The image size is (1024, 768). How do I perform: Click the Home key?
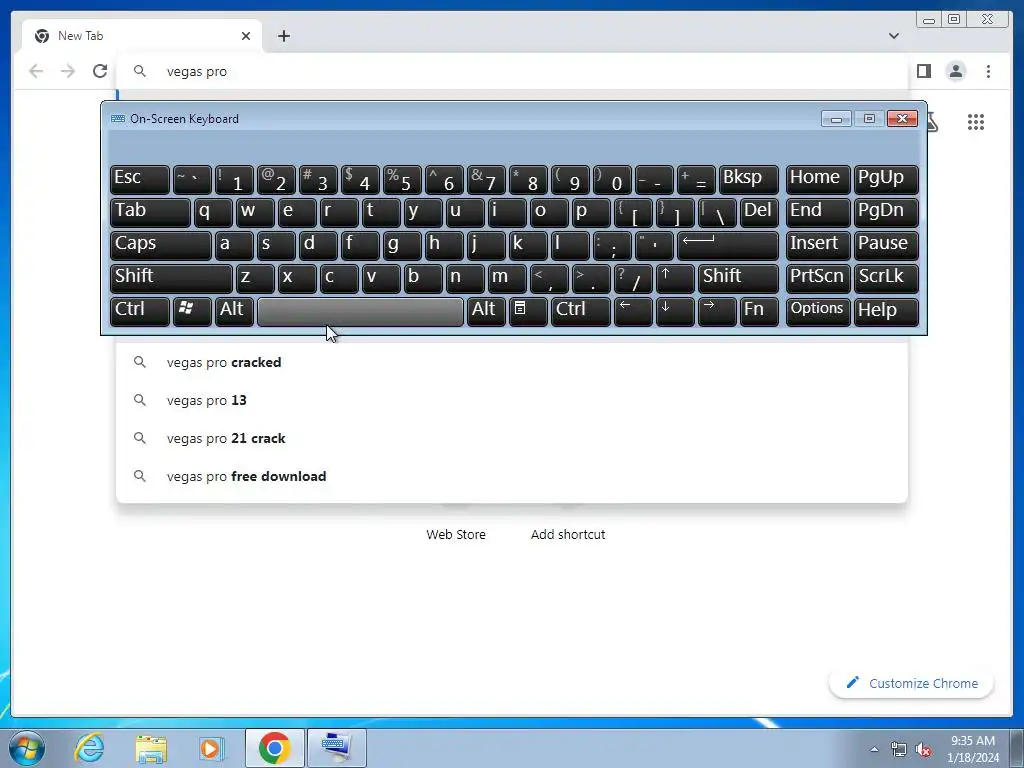tap(818, 179)
